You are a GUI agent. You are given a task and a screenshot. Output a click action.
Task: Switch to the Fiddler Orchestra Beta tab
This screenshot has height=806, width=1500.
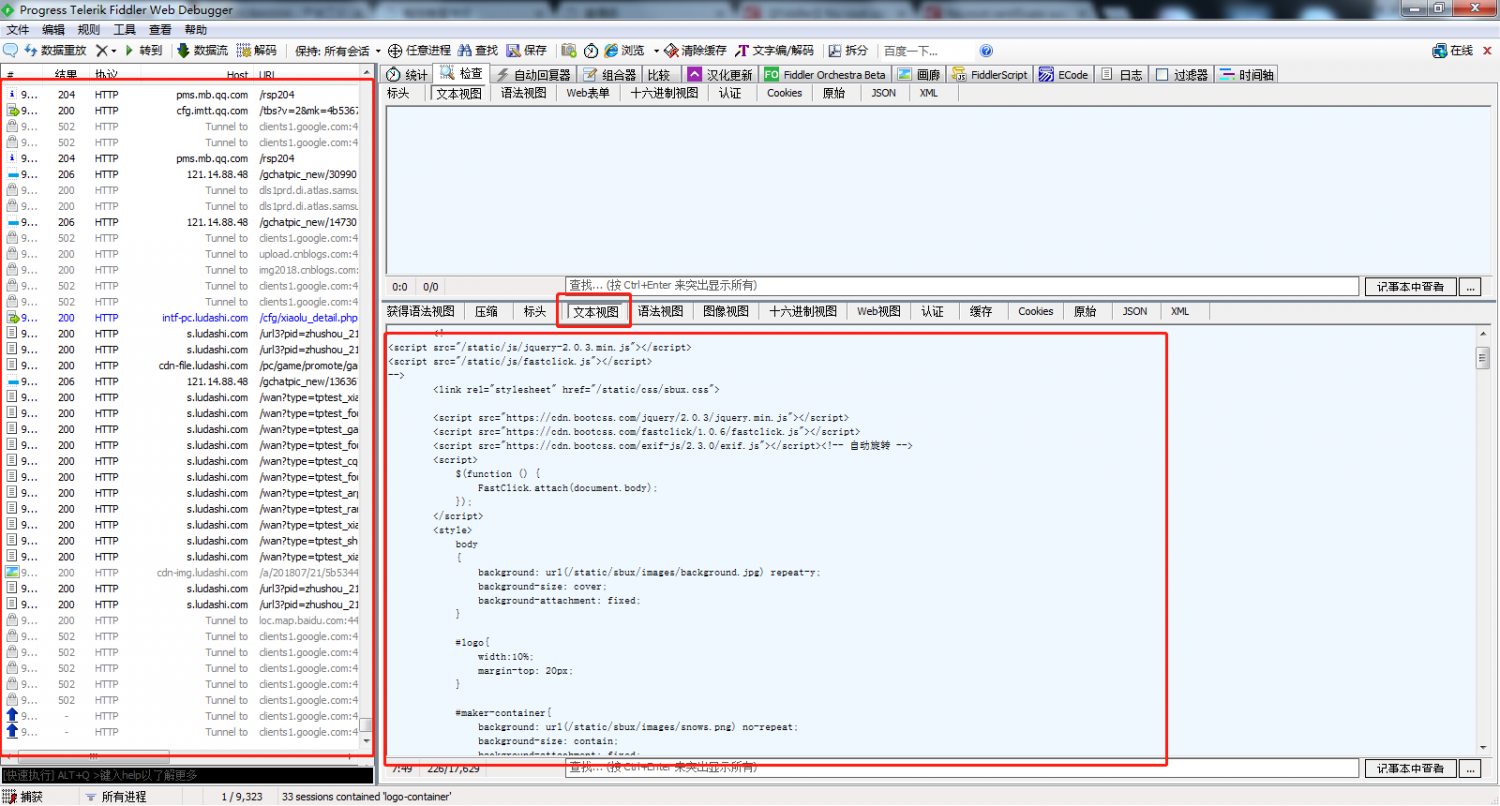(825, 75)
